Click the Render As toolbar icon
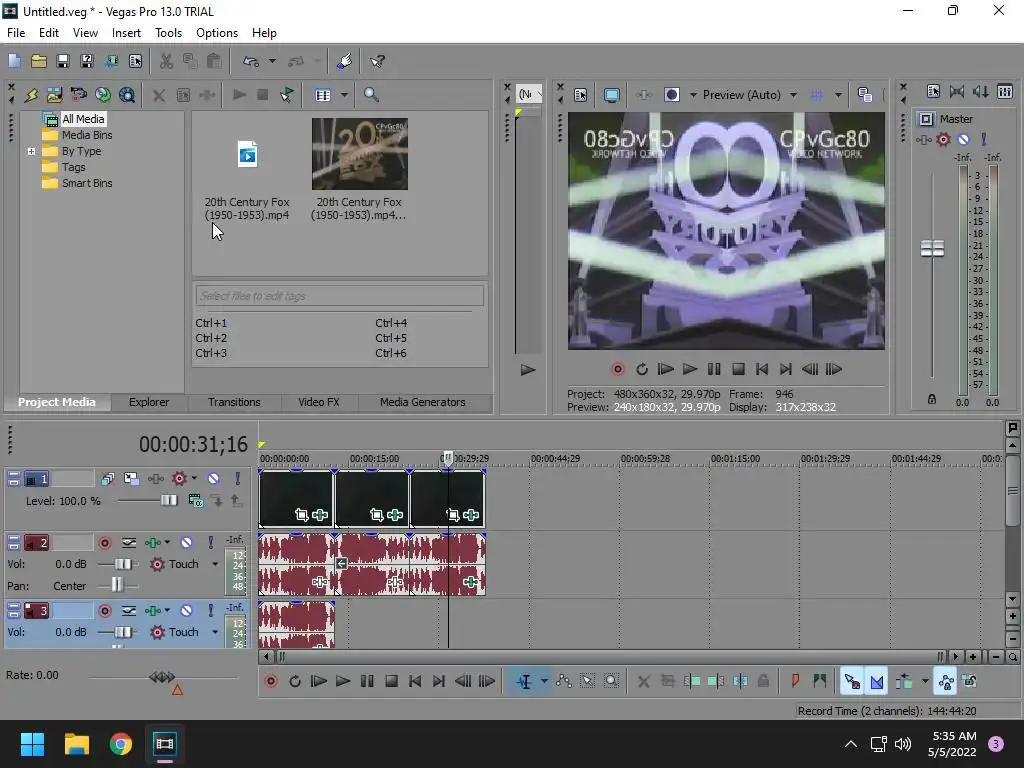The width and height of the screenshot is (1024, 768). pos(112,61)
